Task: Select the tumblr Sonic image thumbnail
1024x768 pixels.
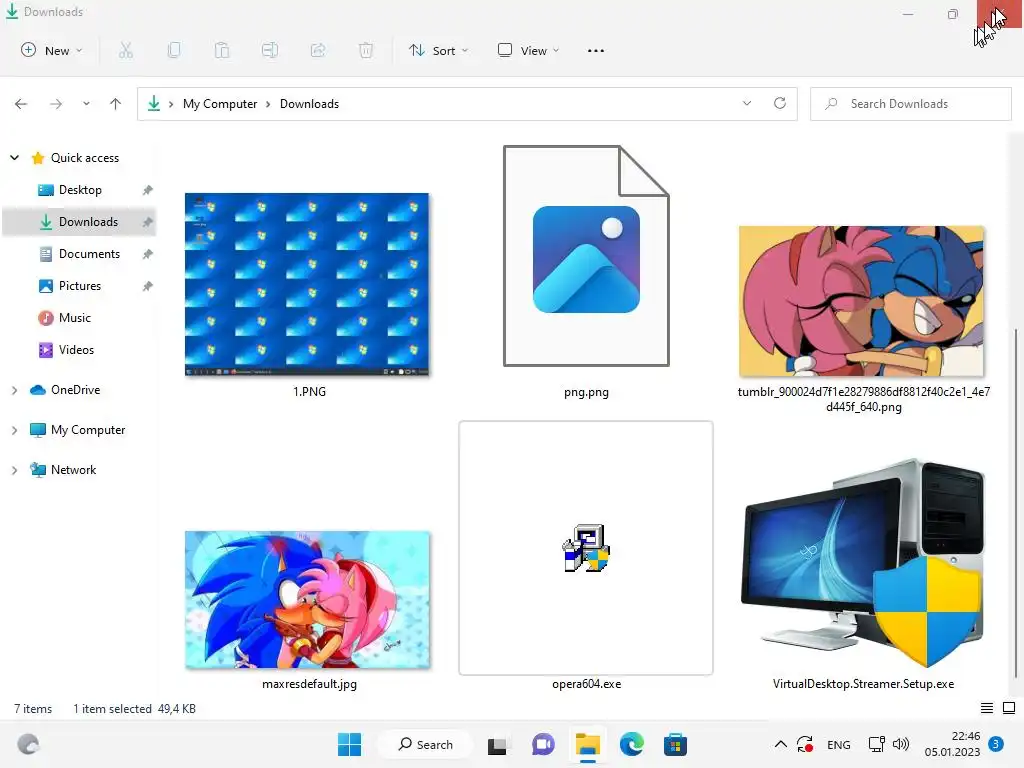Action: tap(861, 301)
